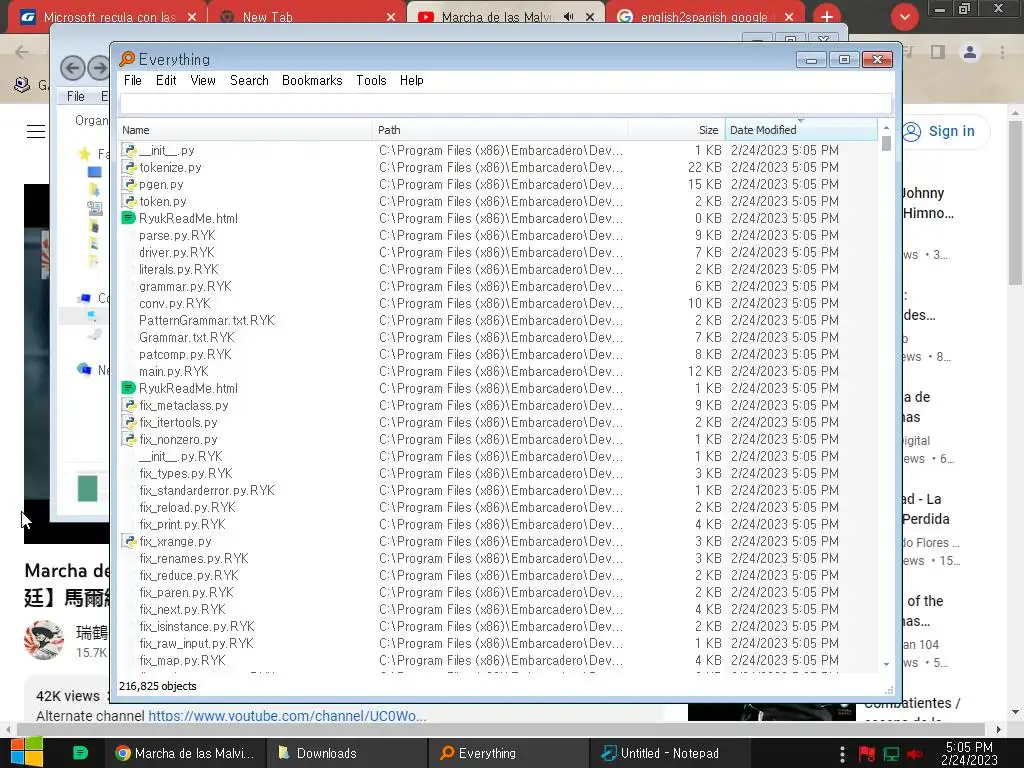This screenshot has width=1024, height=768.
Task: Click Back arrow in the Downloads explorer window
Action: point(72,68)
